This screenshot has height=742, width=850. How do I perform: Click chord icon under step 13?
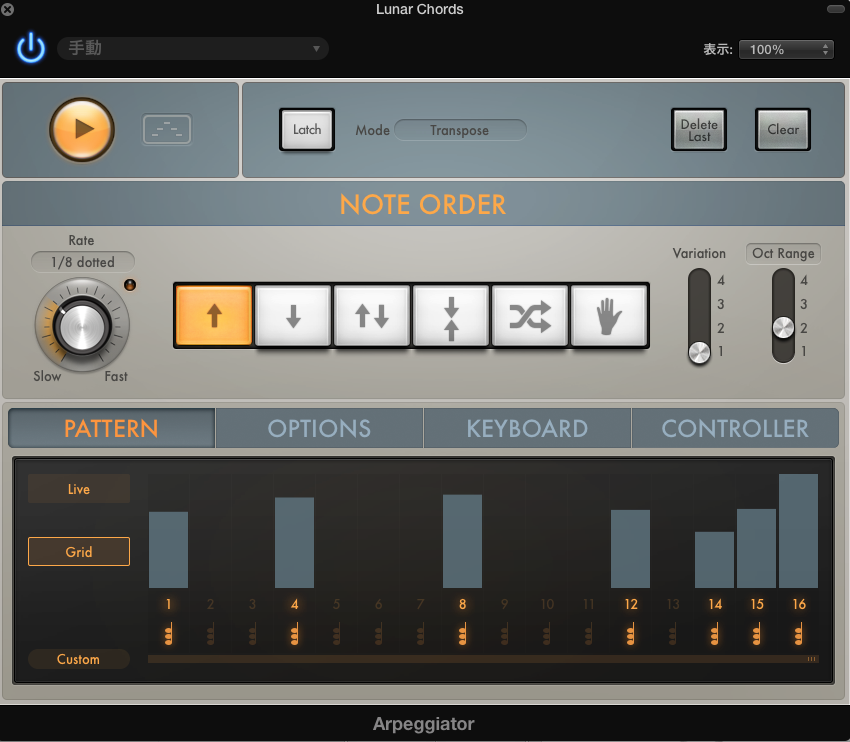(x=673, y=634)
